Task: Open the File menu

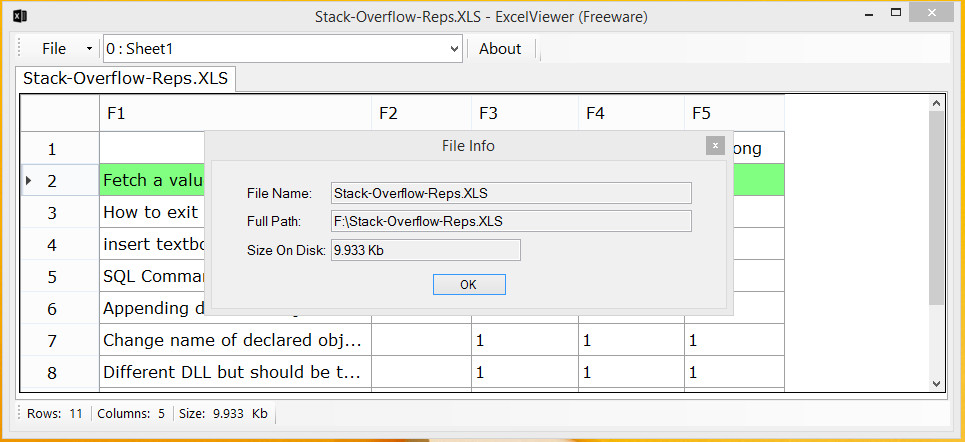Action: coord(54,49)
